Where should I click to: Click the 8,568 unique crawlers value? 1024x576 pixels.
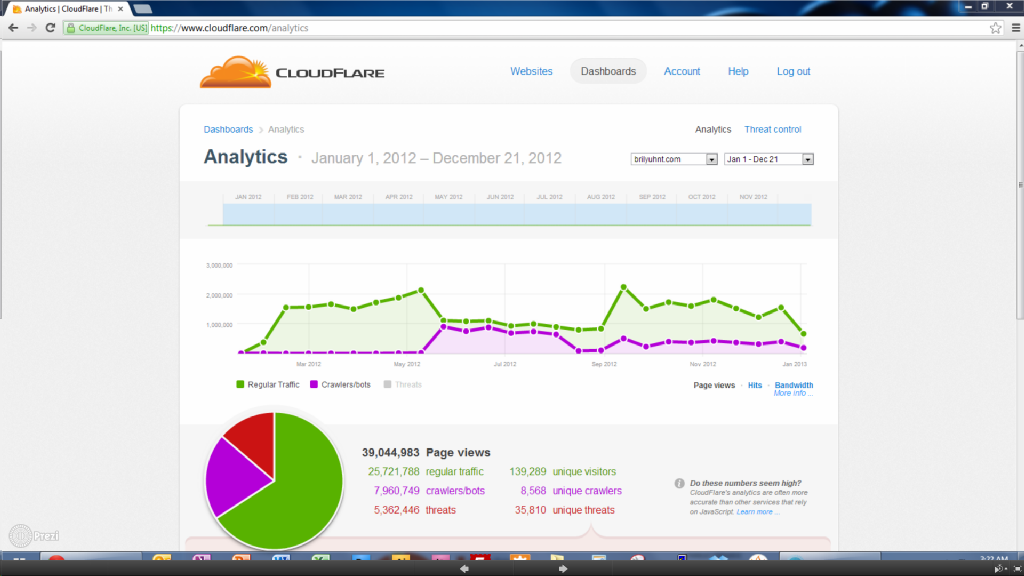point(533,490)
